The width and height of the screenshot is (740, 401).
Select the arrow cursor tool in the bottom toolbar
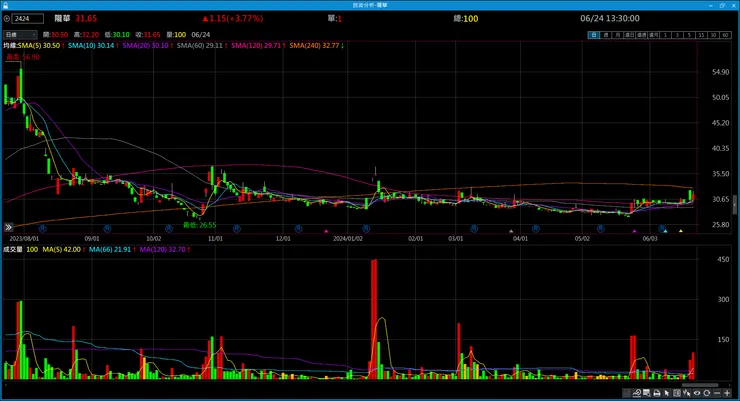tap(667, 393)
